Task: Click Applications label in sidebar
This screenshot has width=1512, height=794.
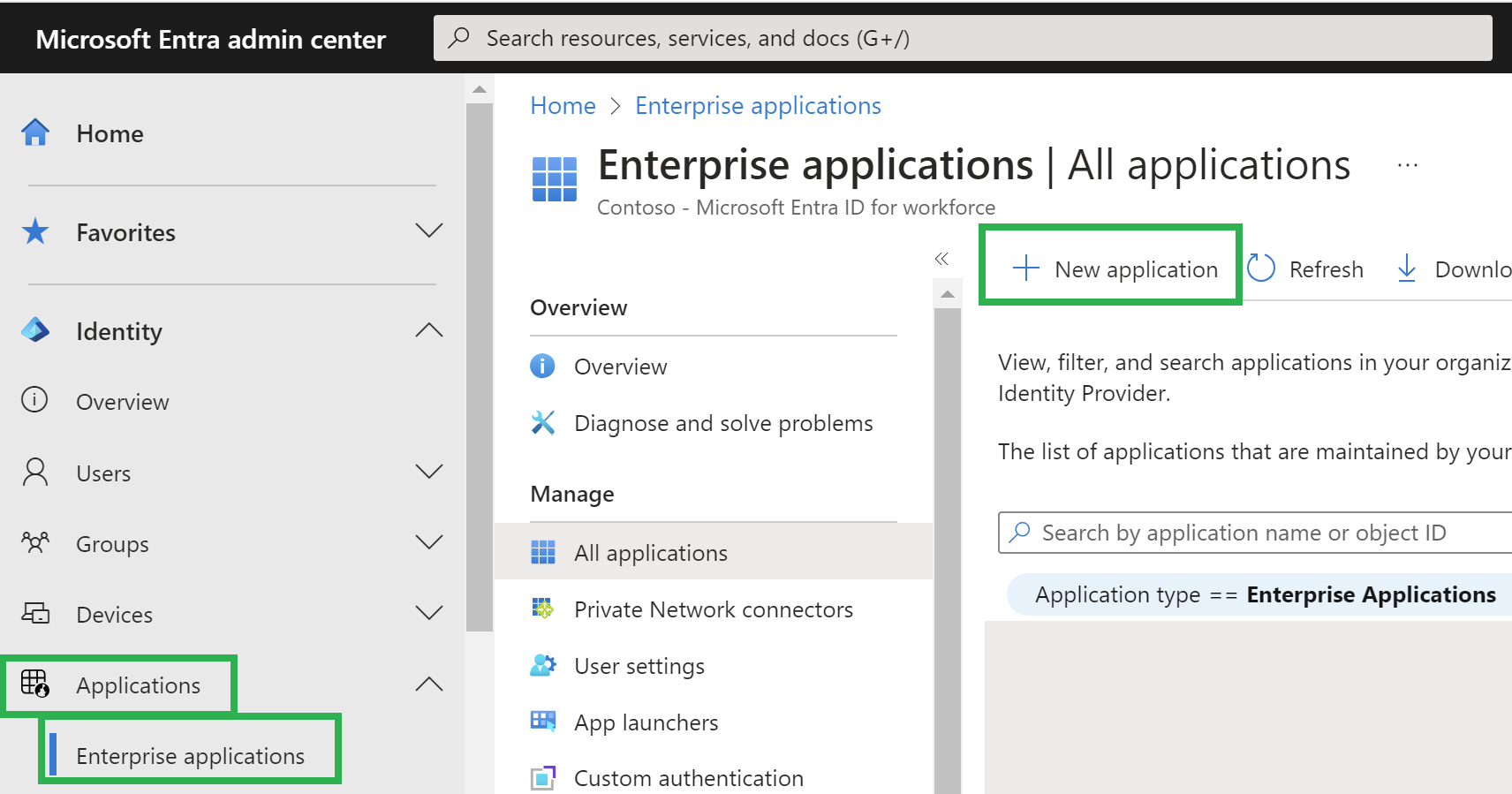Action: (x=138, y=685)
